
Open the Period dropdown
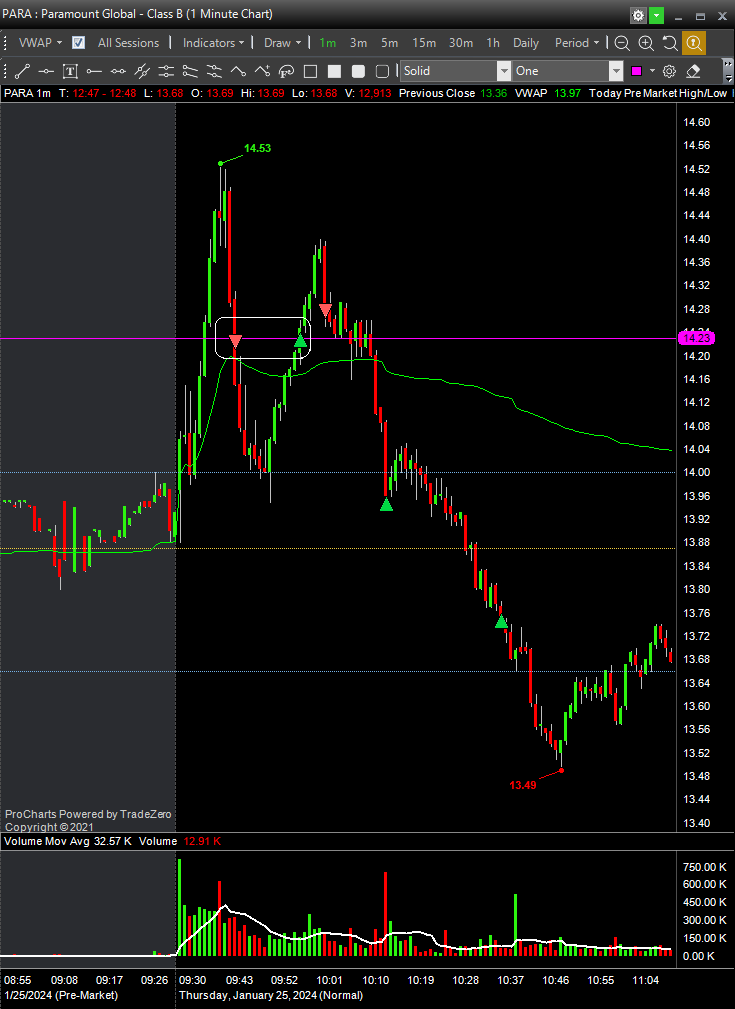[577, 43]
